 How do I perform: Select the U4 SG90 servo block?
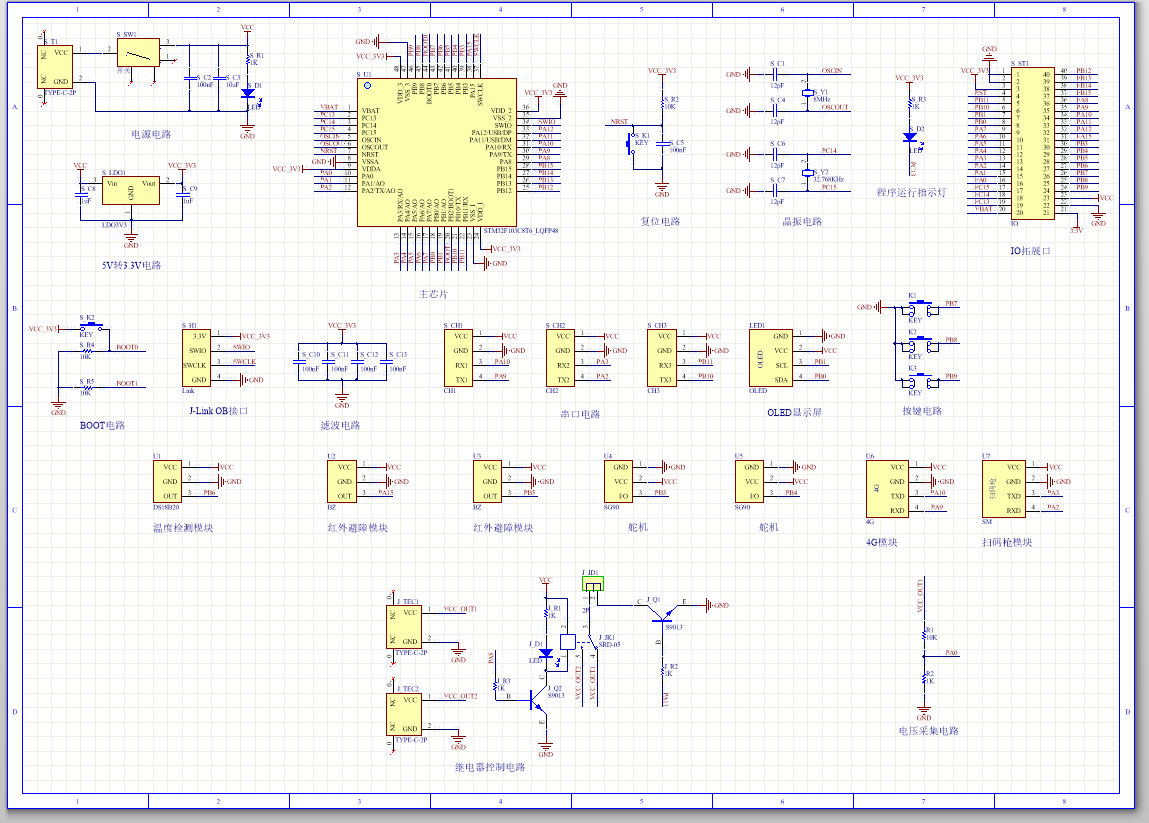pos(618,481)
